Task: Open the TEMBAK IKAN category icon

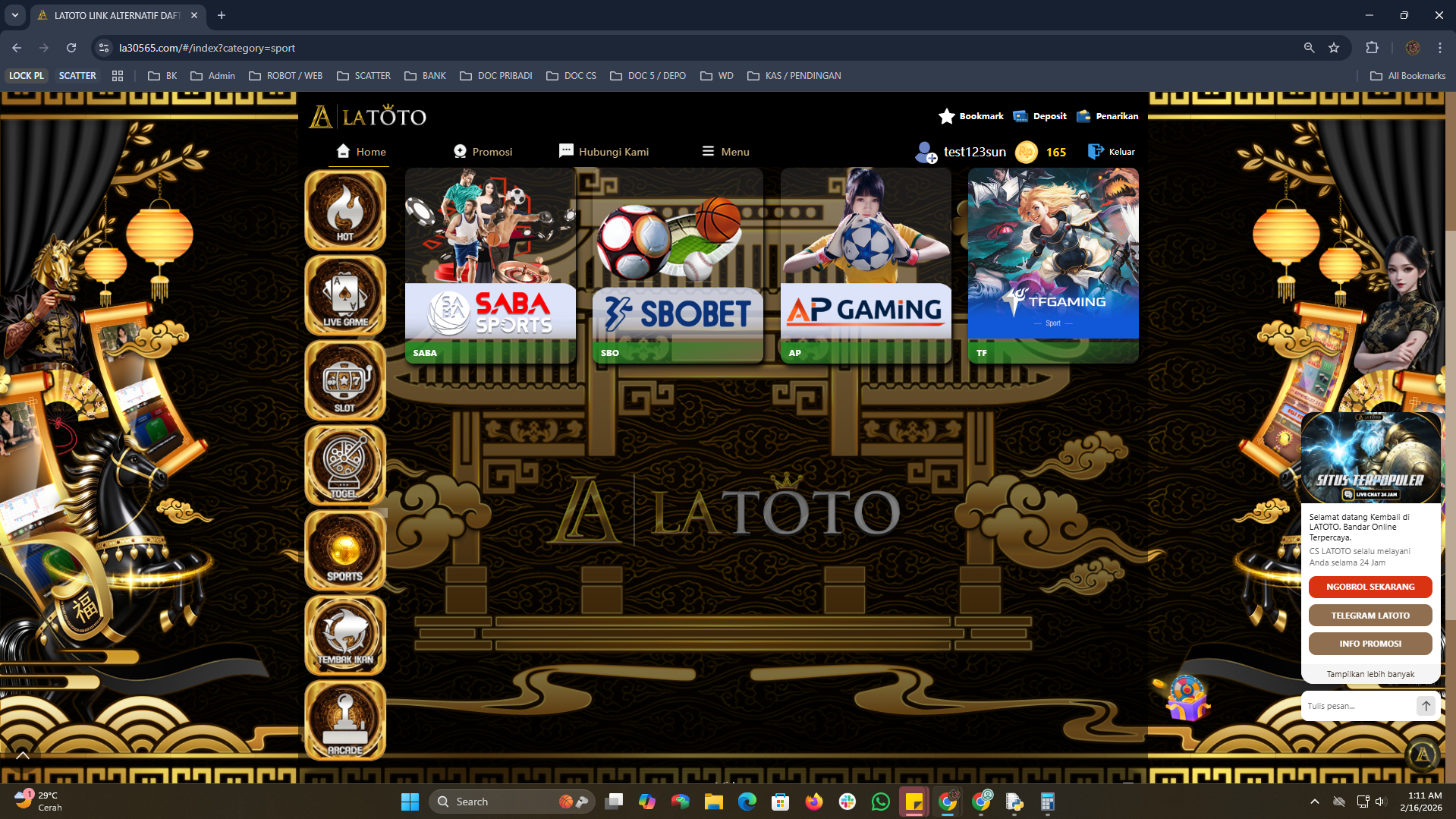Action: [345, 635]
